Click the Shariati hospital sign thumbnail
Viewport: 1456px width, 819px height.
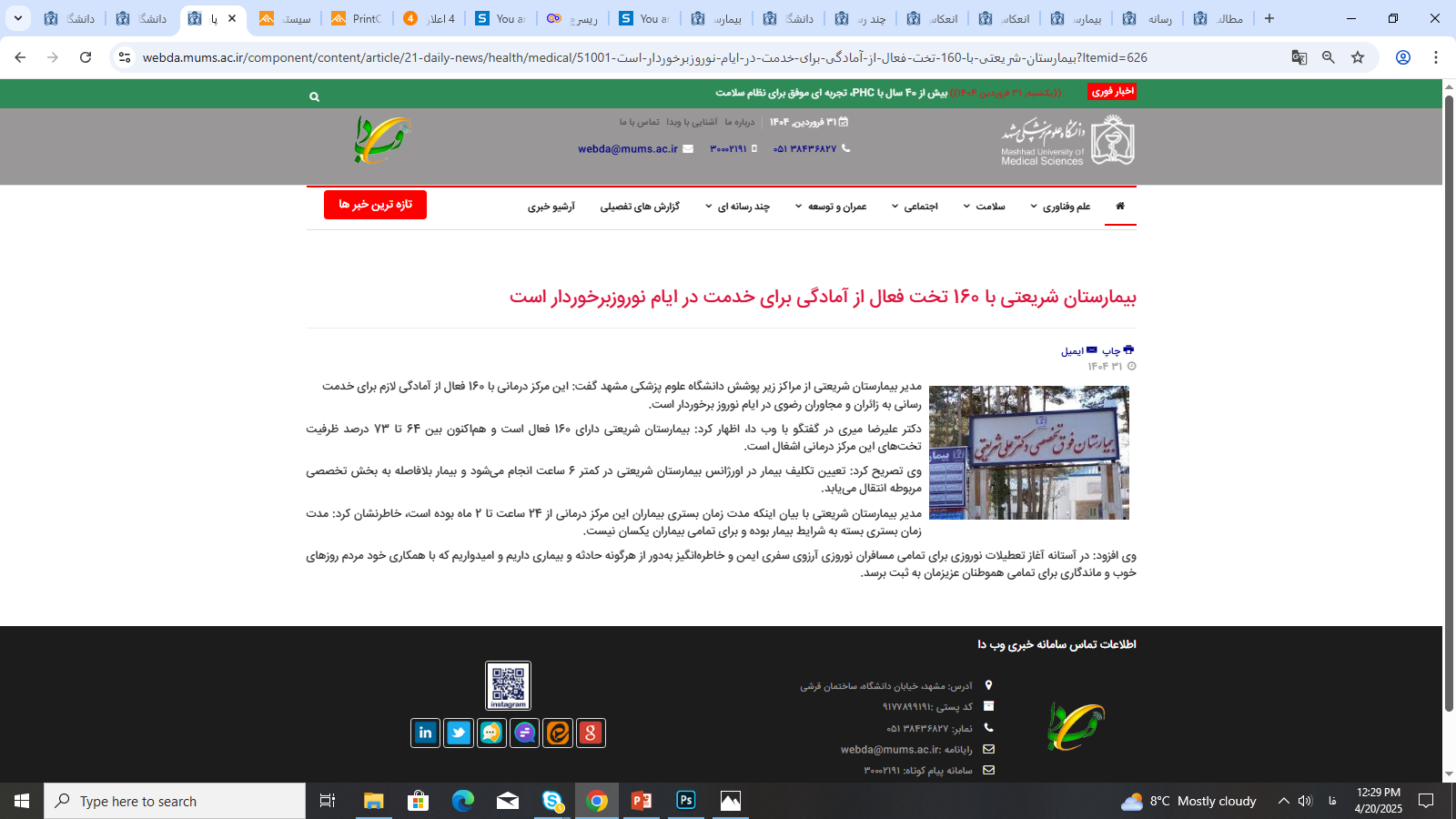tap(1028, 452)
